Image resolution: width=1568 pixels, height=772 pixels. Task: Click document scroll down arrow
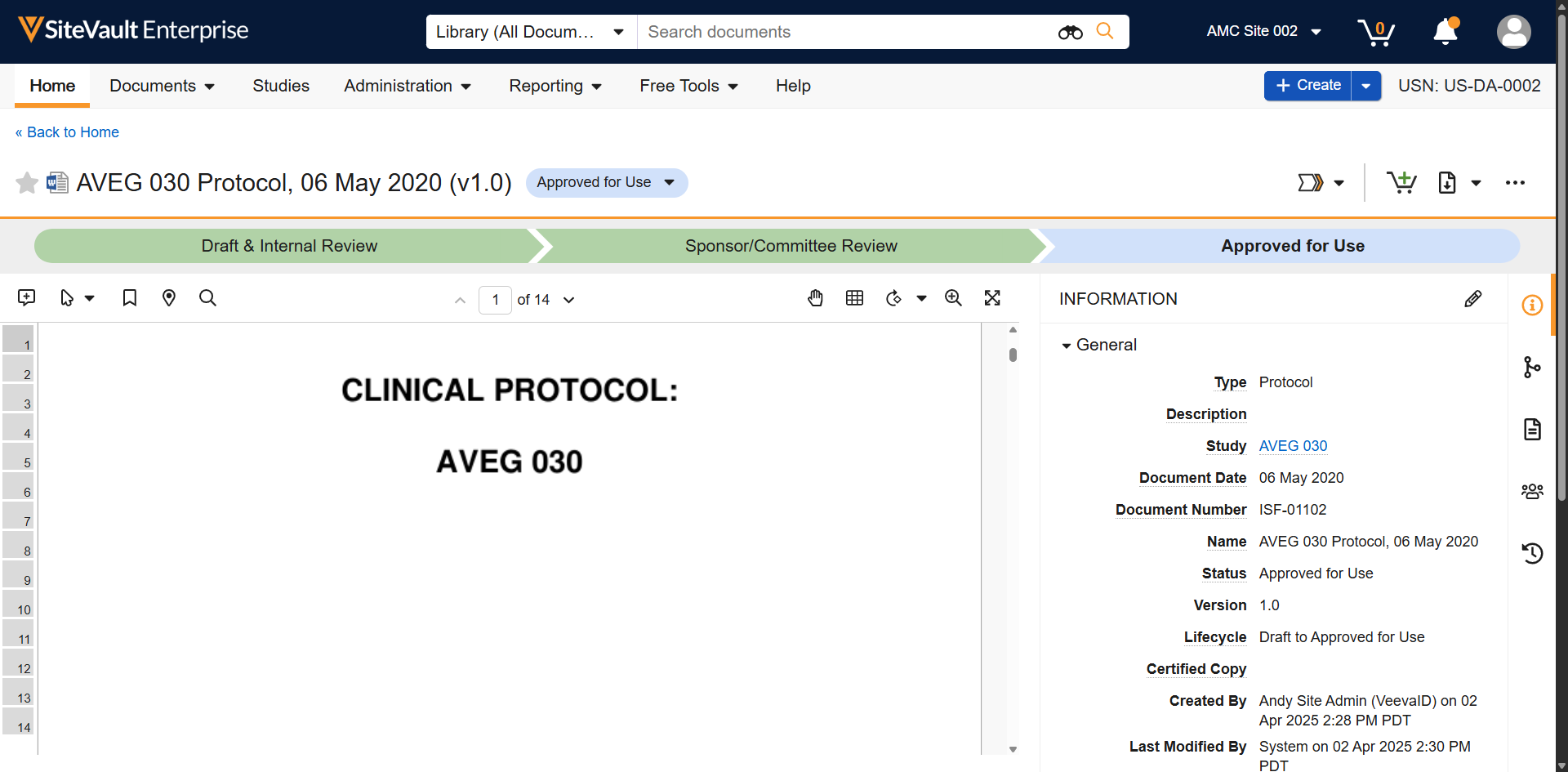(x=1013, y=748)
